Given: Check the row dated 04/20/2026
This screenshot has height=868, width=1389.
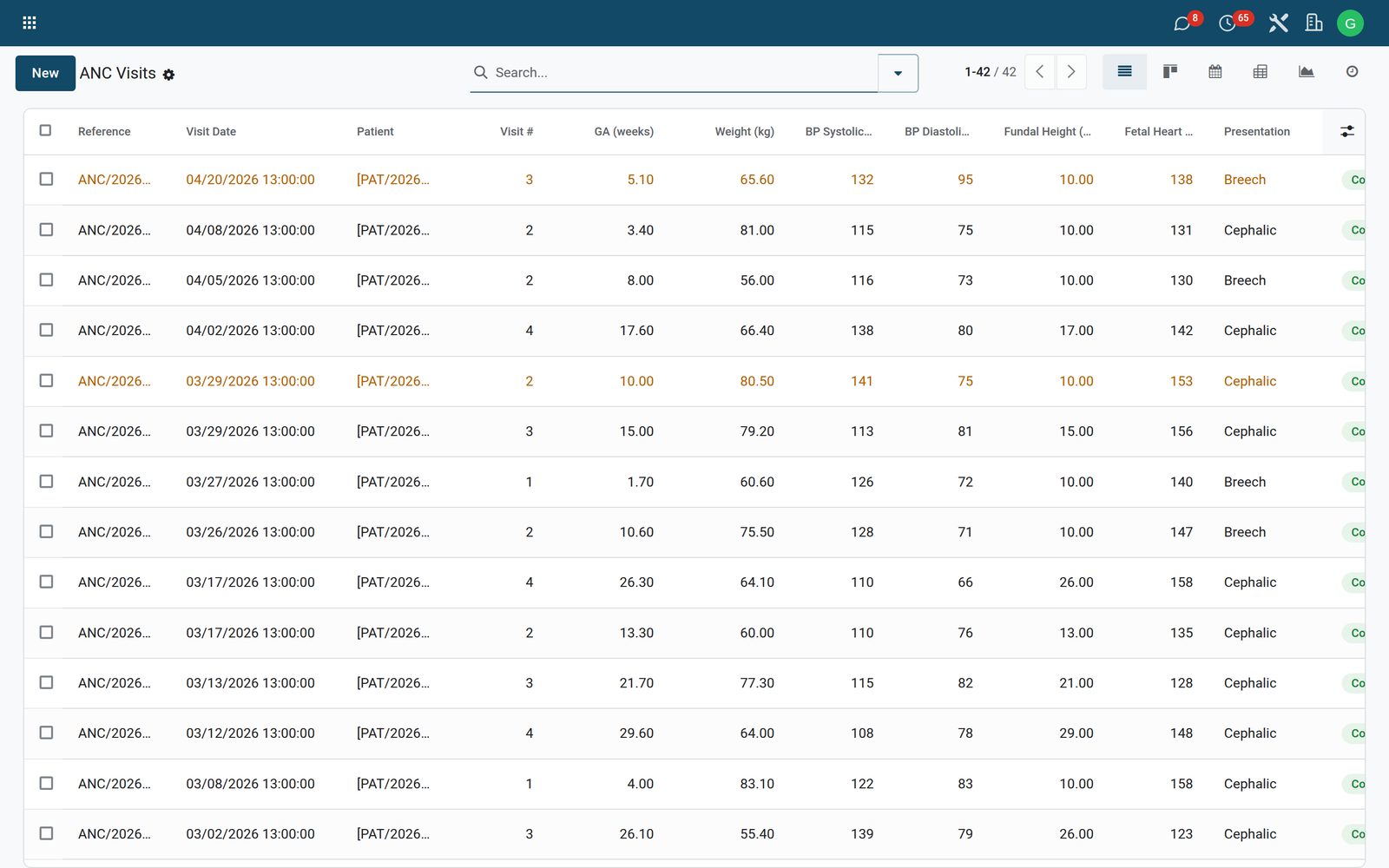Looking at the screenshot, I should (46, 179).
